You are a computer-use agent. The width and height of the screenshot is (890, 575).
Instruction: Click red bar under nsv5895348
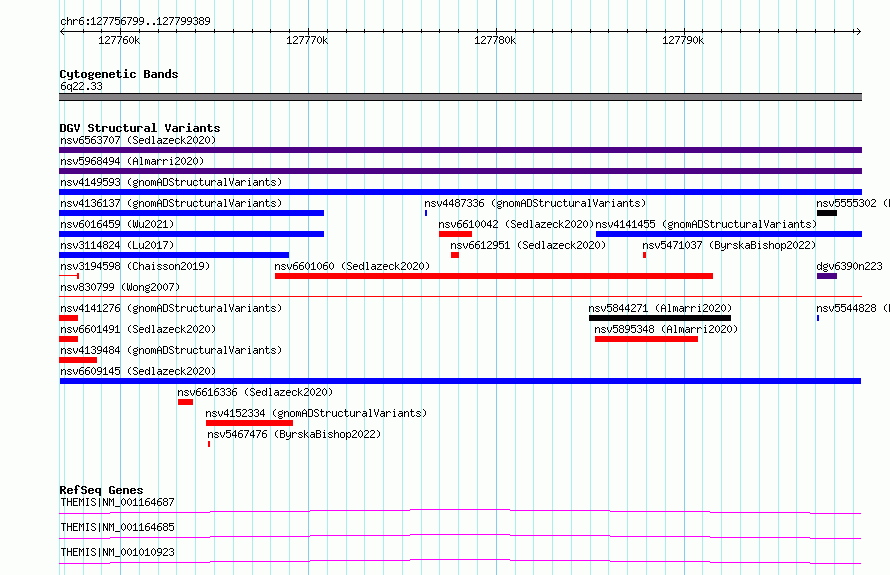click(646, 339)
